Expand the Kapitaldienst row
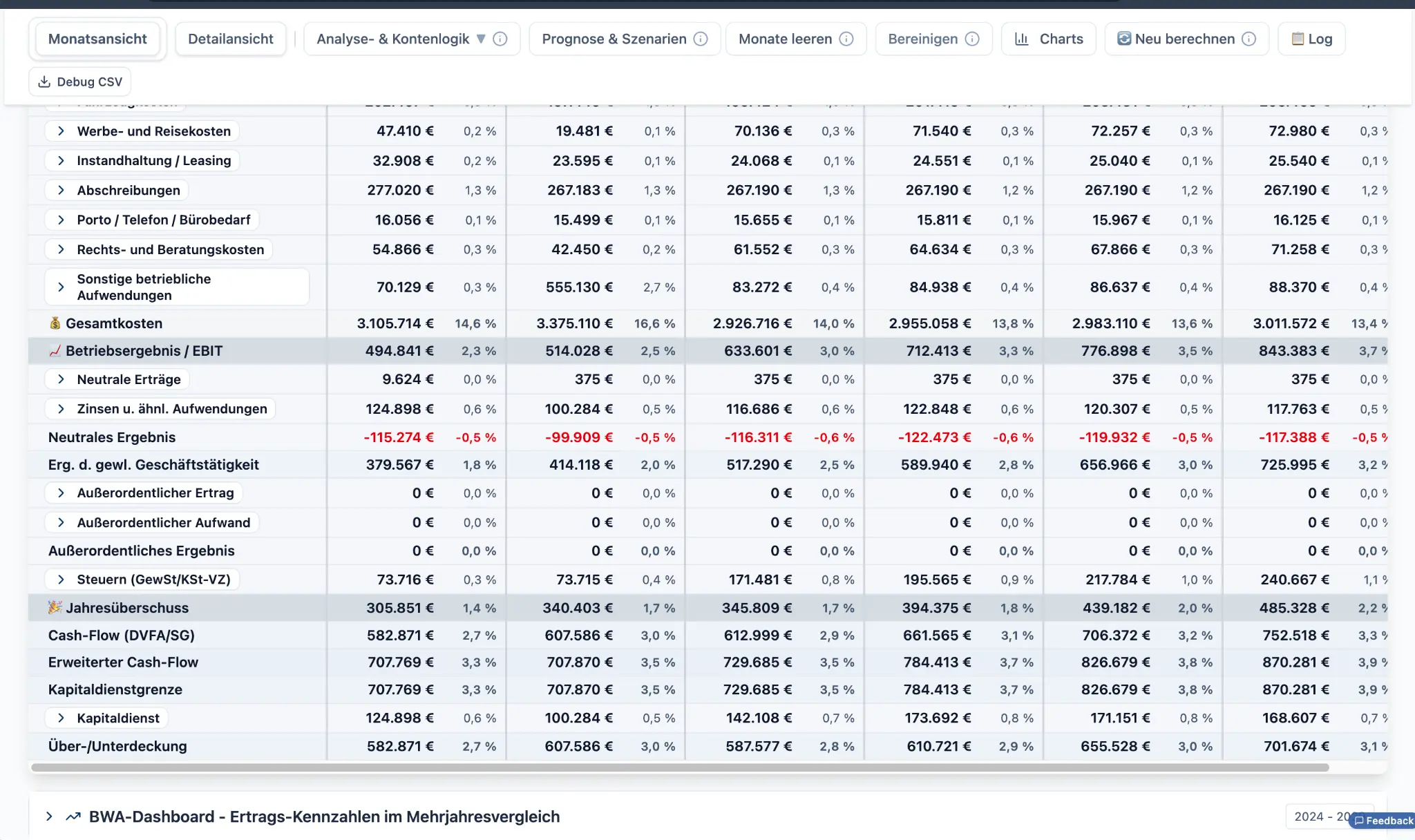 [x=61, y=718]
